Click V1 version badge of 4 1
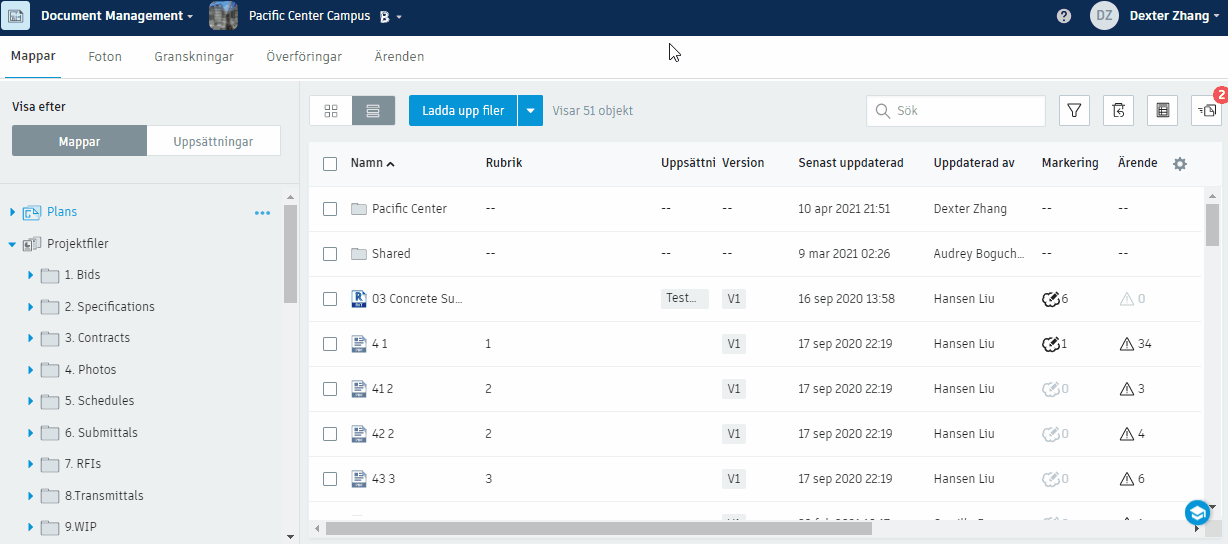This screenshot has height=544, width=1228. click(x=734, y=344)
